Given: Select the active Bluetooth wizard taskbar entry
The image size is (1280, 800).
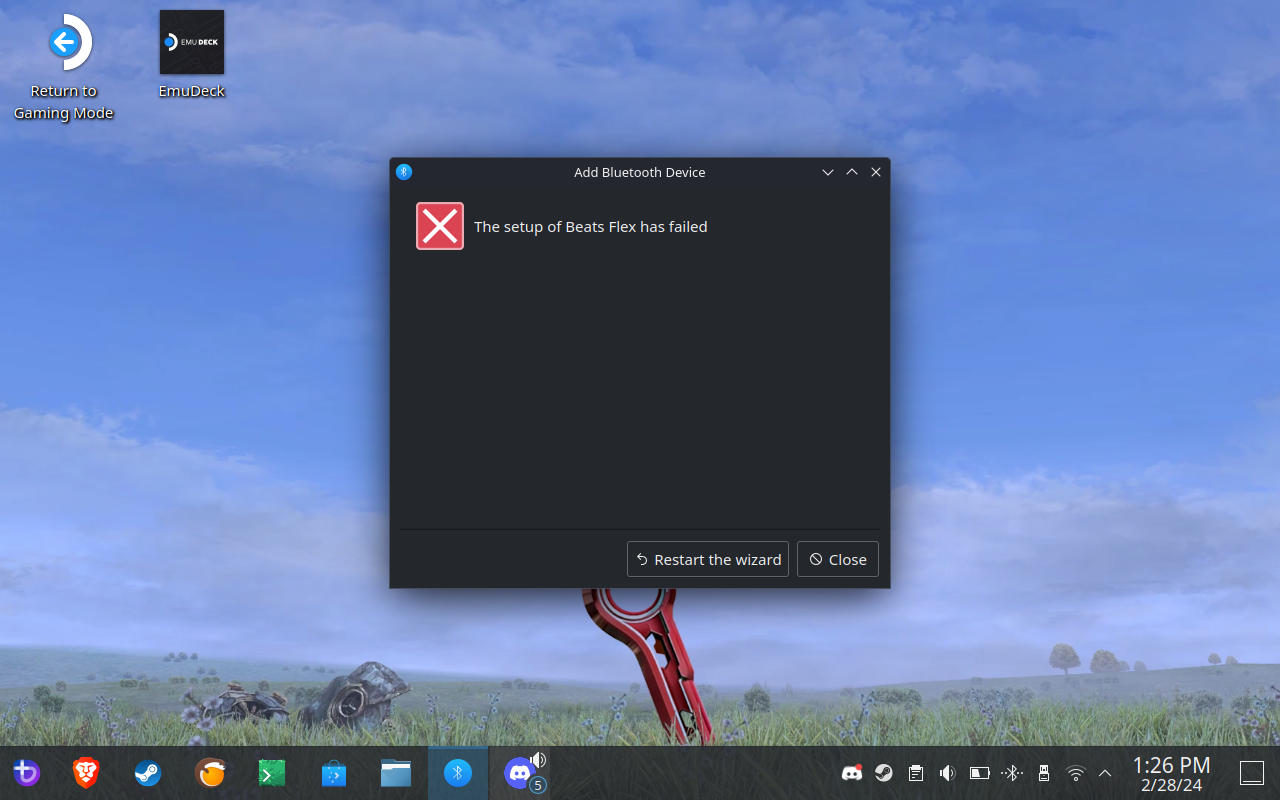Looking at the screenshot, I should pyautogui.click(x=458, y=772).
